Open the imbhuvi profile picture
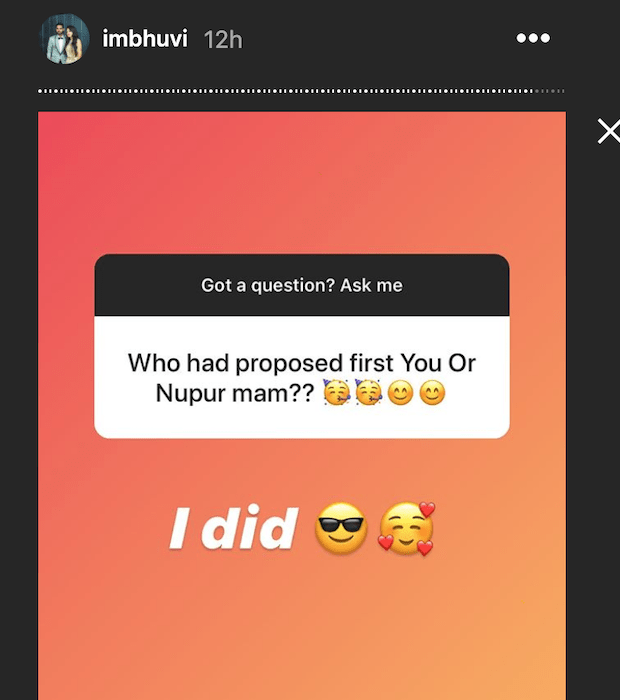Viewport: 620px width, 700px height. click(61, 40)
